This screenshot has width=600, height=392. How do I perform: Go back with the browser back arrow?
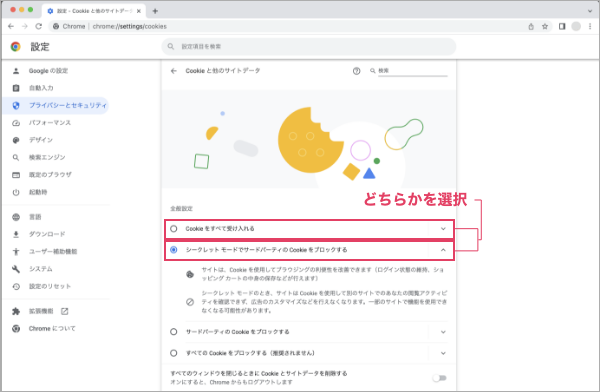[11, 26]
